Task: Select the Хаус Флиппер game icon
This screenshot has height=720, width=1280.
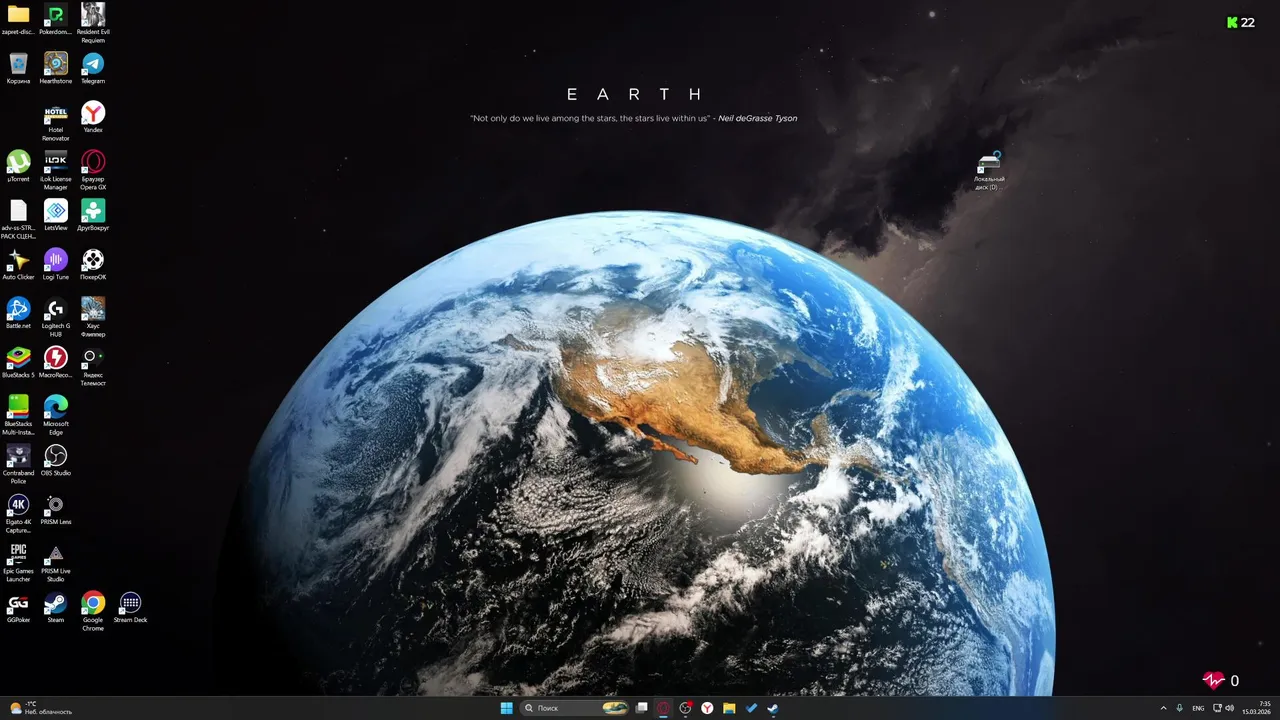Action: pyautogui.click(x=93, y=317)
